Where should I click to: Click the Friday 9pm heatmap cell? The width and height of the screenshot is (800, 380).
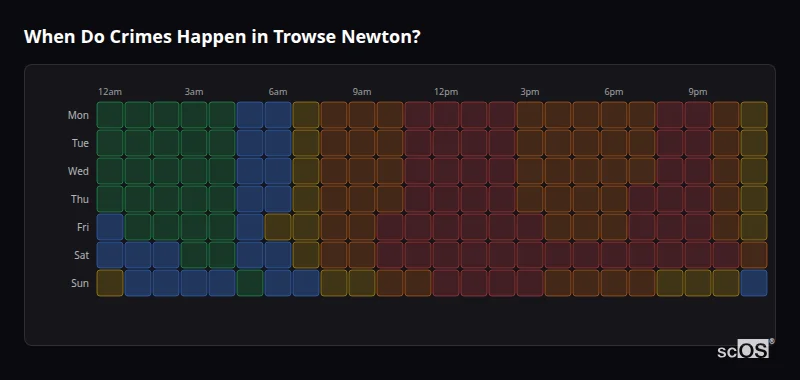tap(698, 227)
